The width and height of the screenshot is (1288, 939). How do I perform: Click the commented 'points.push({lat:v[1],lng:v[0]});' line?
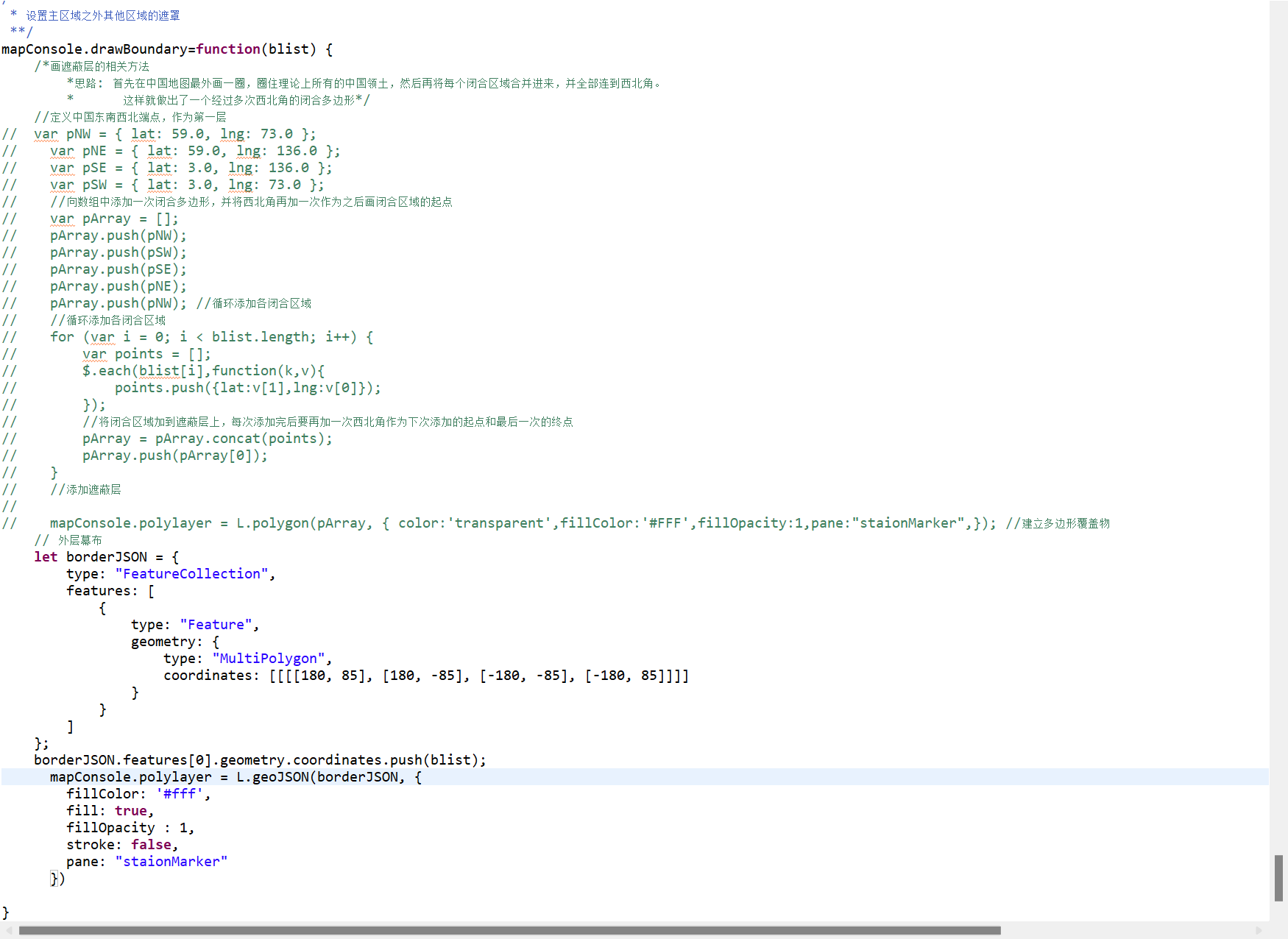pyautogui.click(x=191, y=388)
